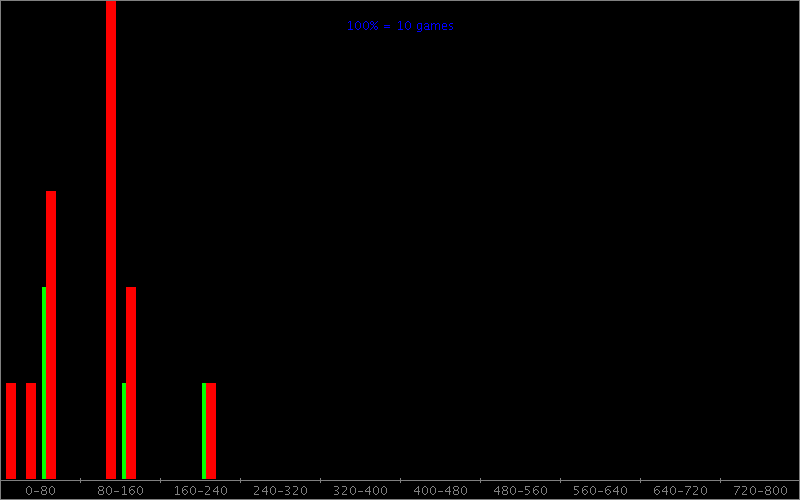This screenshot has width=800, height=500.
Task: Click the red bar in 160-240 range
Action: (x=211, y=431)
